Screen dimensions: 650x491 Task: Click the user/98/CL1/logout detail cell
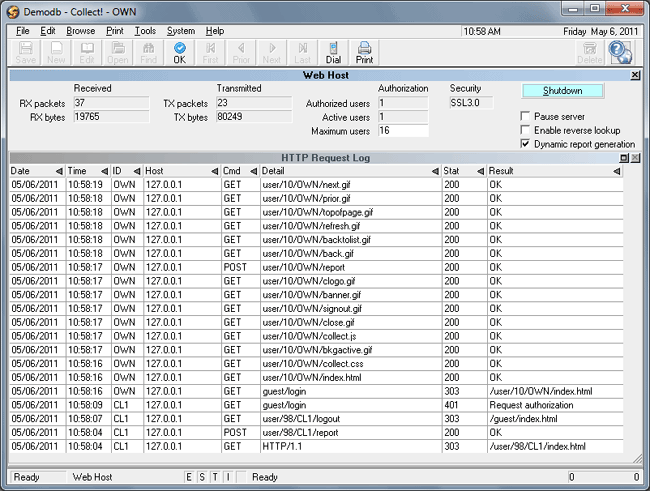(351, 419)
